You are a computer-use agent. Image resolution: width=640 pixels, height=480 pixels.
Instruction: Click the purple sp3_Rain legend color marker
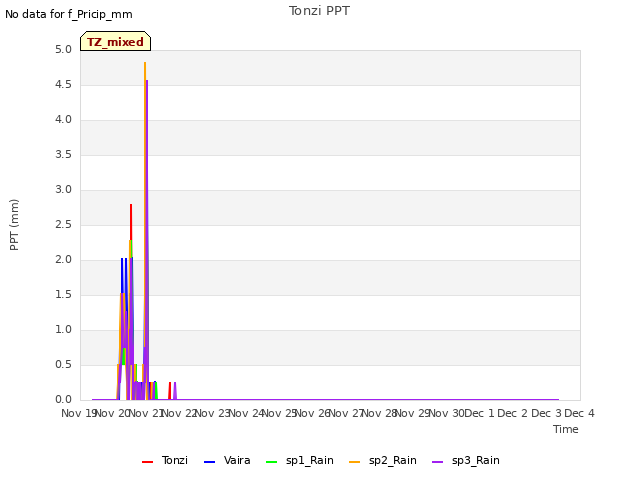click(x=438, y=462)
